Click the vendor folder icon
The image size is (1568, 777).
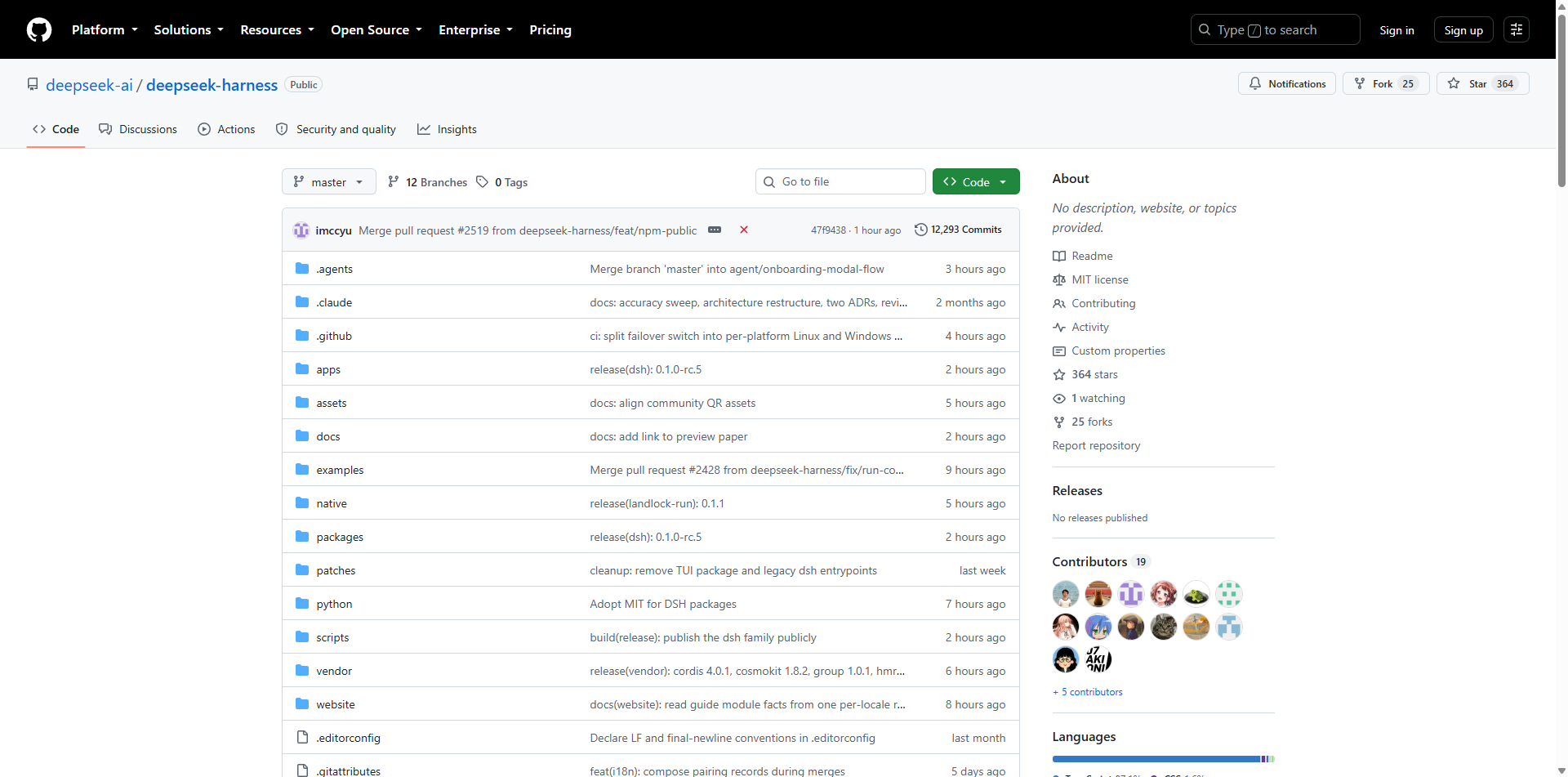302,670
